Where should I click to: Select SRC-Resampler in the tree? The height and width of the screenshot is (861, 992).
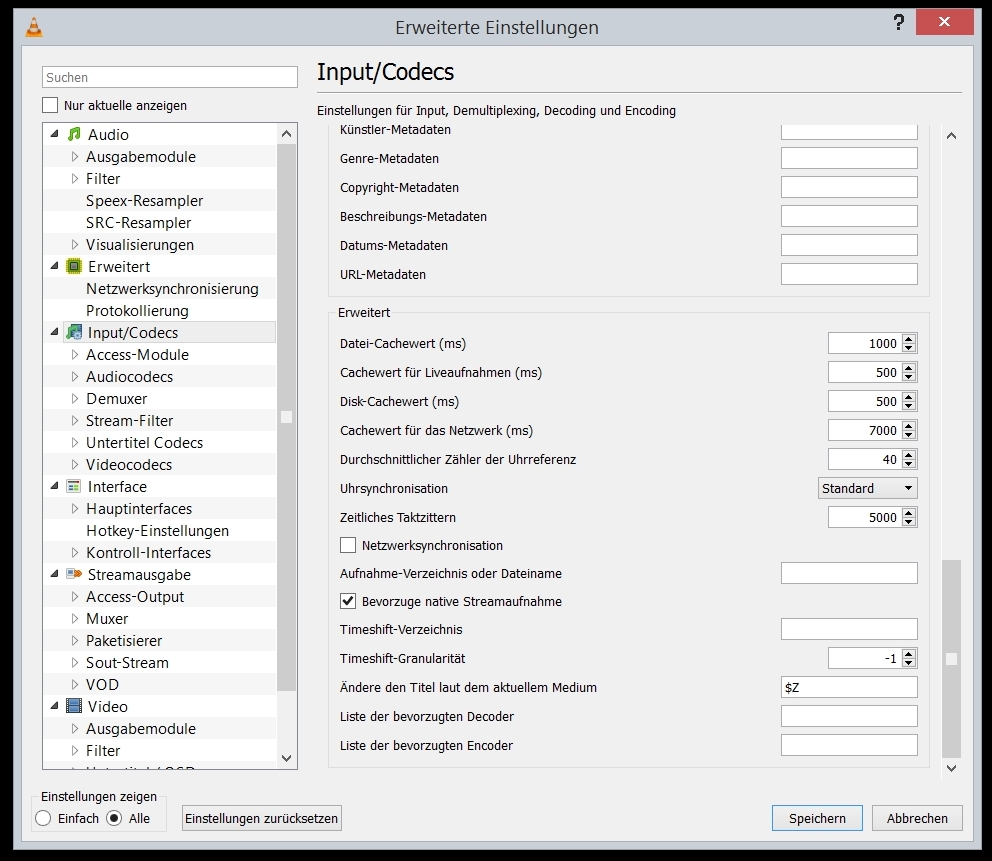[x=139, y=223]
